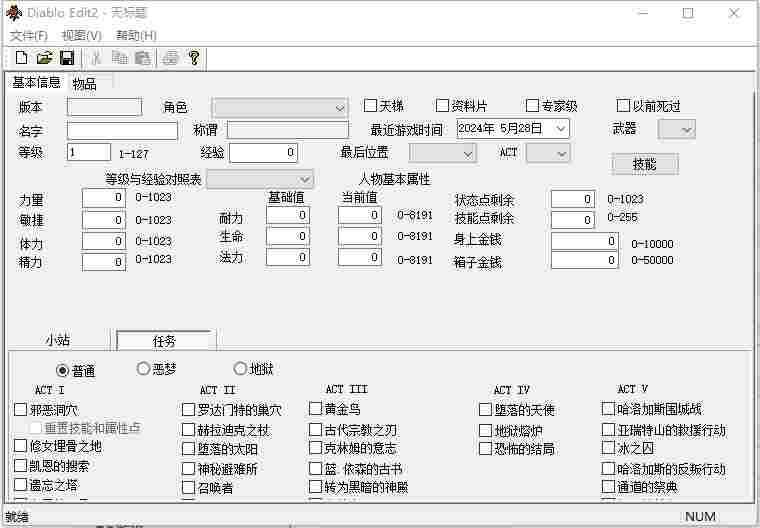Click the Help question mark icon

tap(194, 58)
